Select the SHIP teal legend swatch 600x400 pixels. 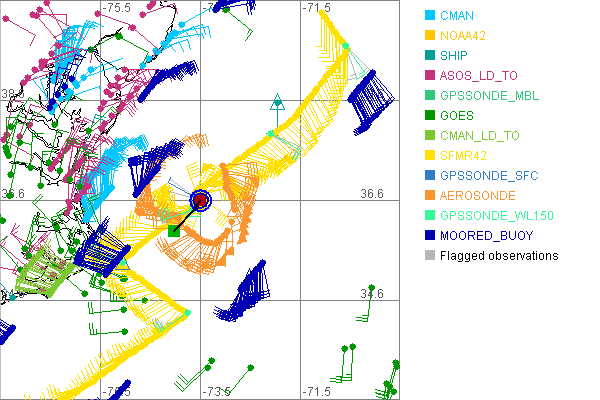pos(430,56)
